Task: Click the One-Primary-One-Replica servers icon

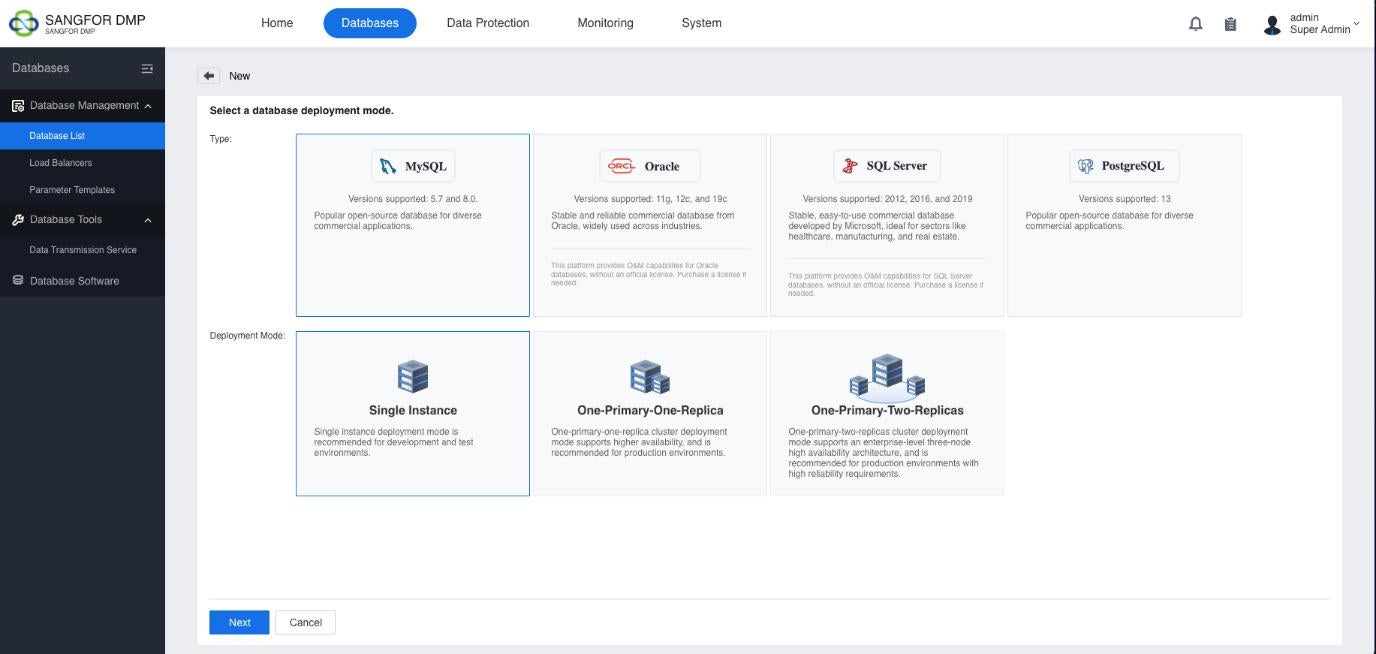Action: pyautogui.click(x=650, y=377)
